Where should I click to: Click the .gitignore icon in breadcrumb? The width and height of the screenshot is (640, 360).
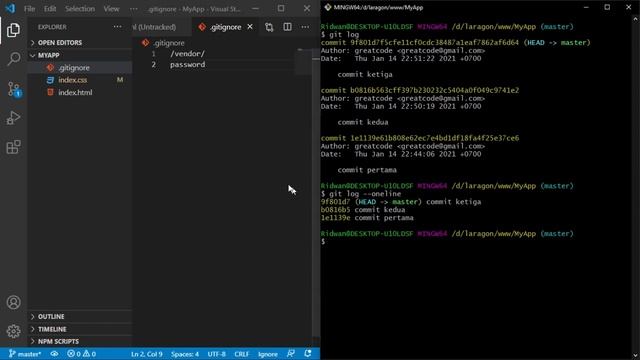[145, 42]
